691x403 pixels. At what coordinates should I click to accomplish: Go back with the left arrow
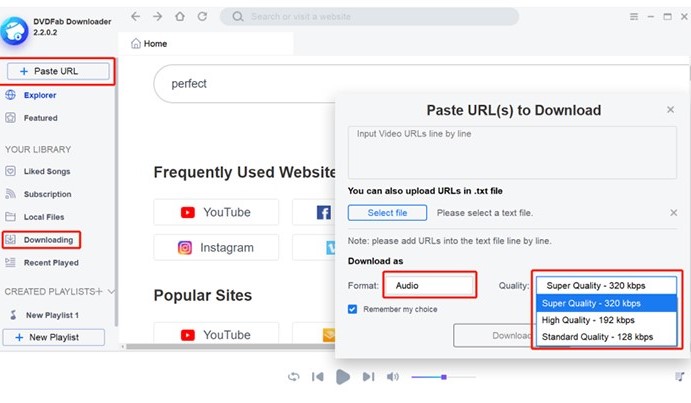(x=136, y=17)
